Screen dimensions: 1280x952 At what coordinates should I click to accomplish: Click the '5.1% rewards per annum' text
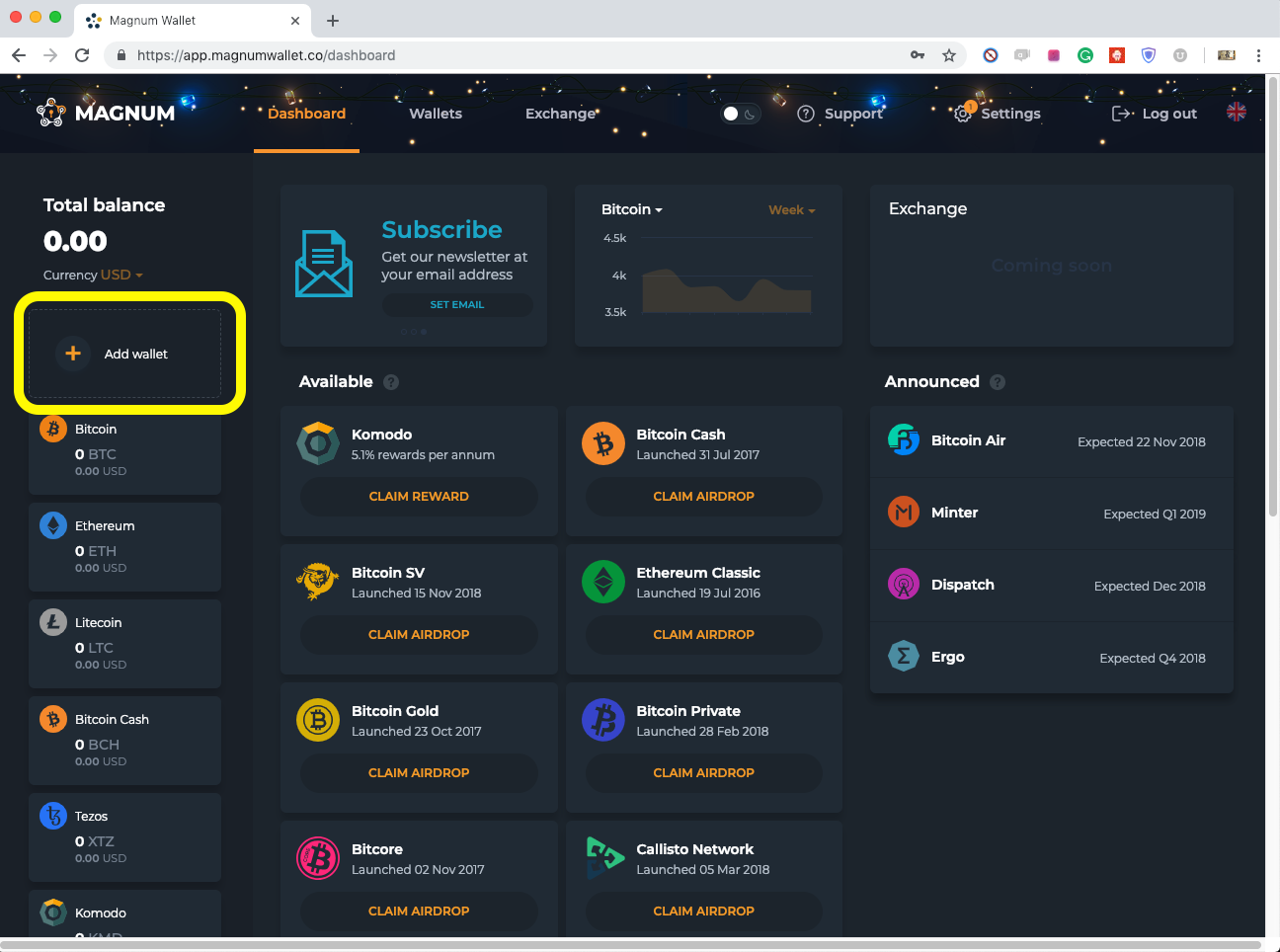coord(423,455)
